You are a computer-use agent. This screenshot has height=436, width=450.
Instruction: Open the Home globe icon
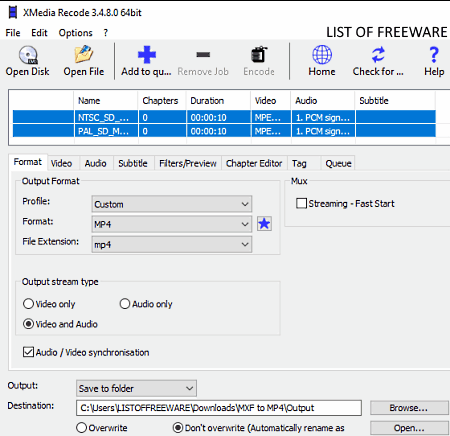(x=322, y=55)
